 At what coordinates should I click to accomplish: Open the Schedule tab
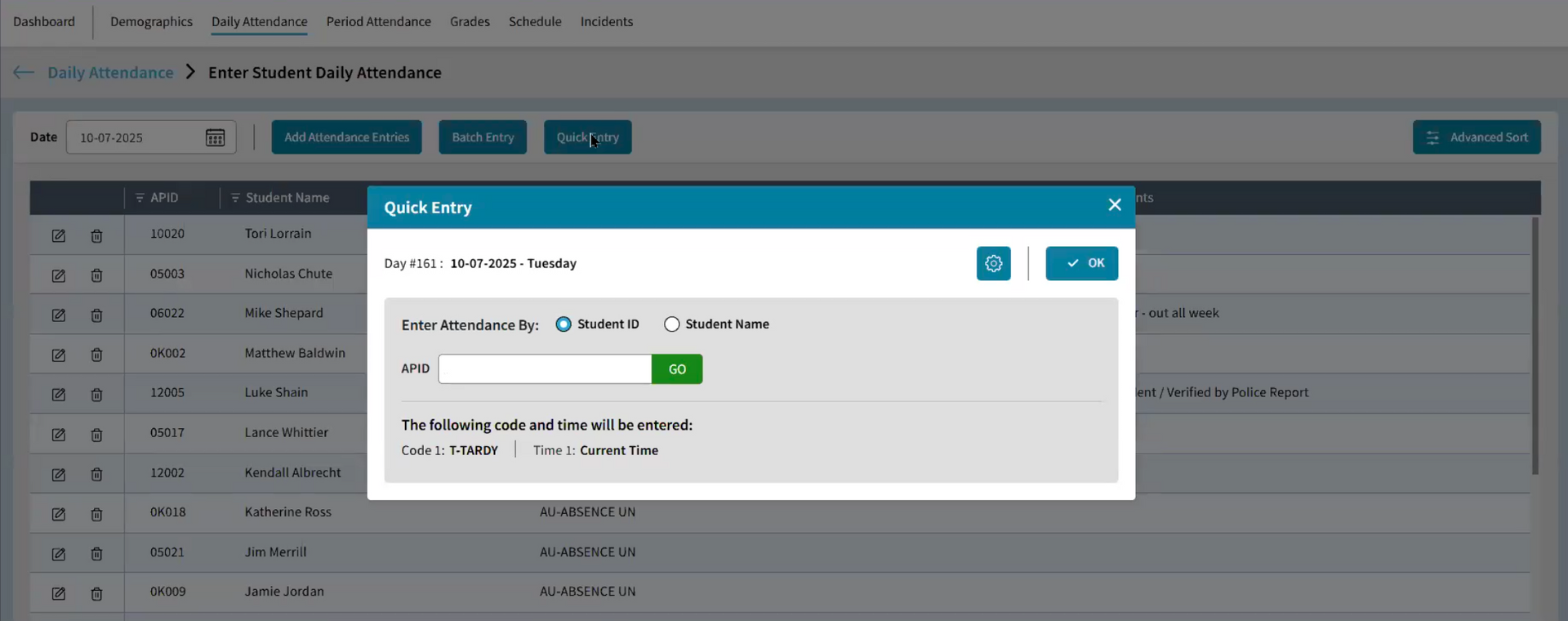tap(535, 21)
